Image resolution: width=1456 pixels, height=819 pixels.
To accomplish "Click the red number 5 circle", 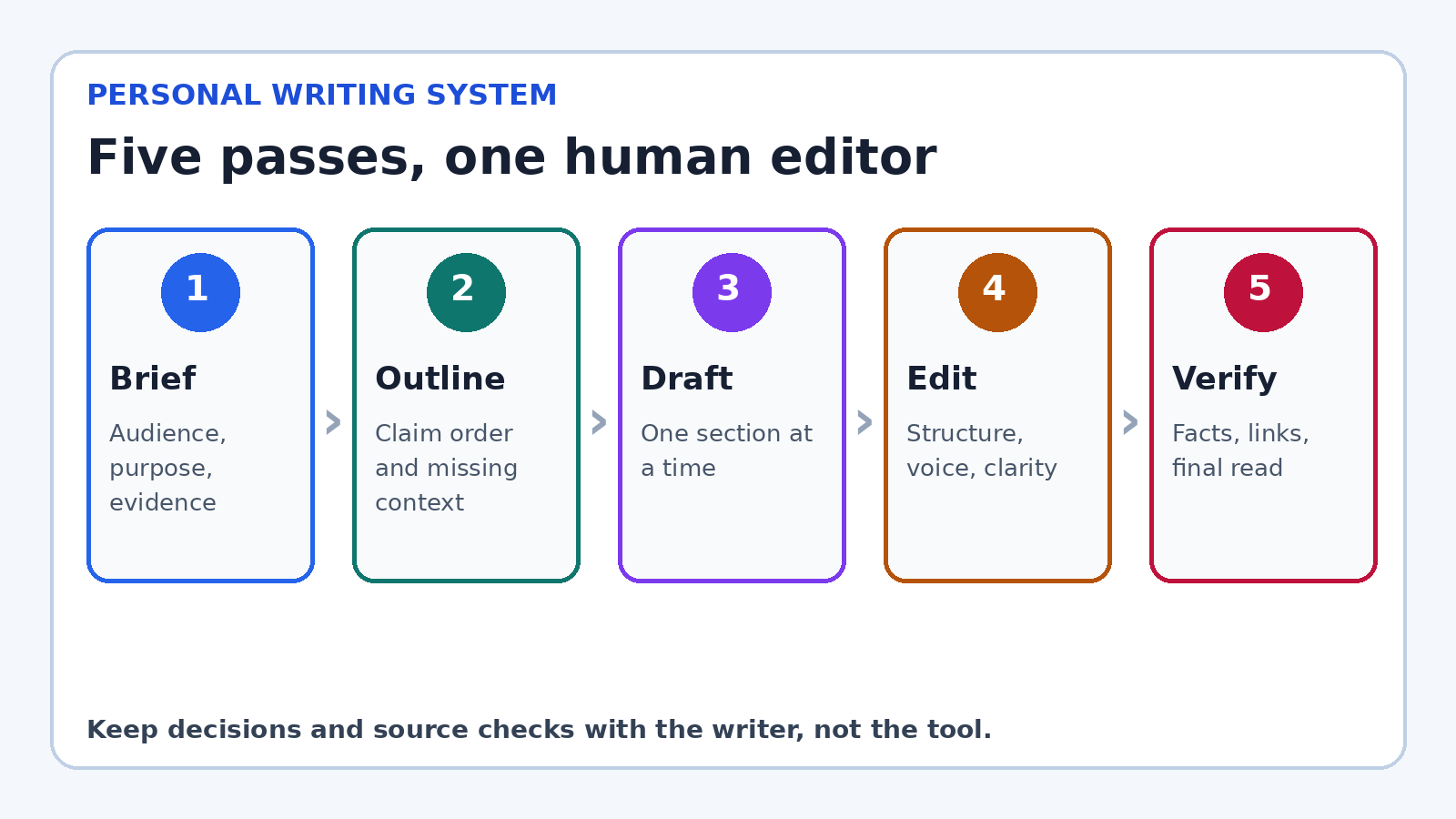I will pos(1263,292).
